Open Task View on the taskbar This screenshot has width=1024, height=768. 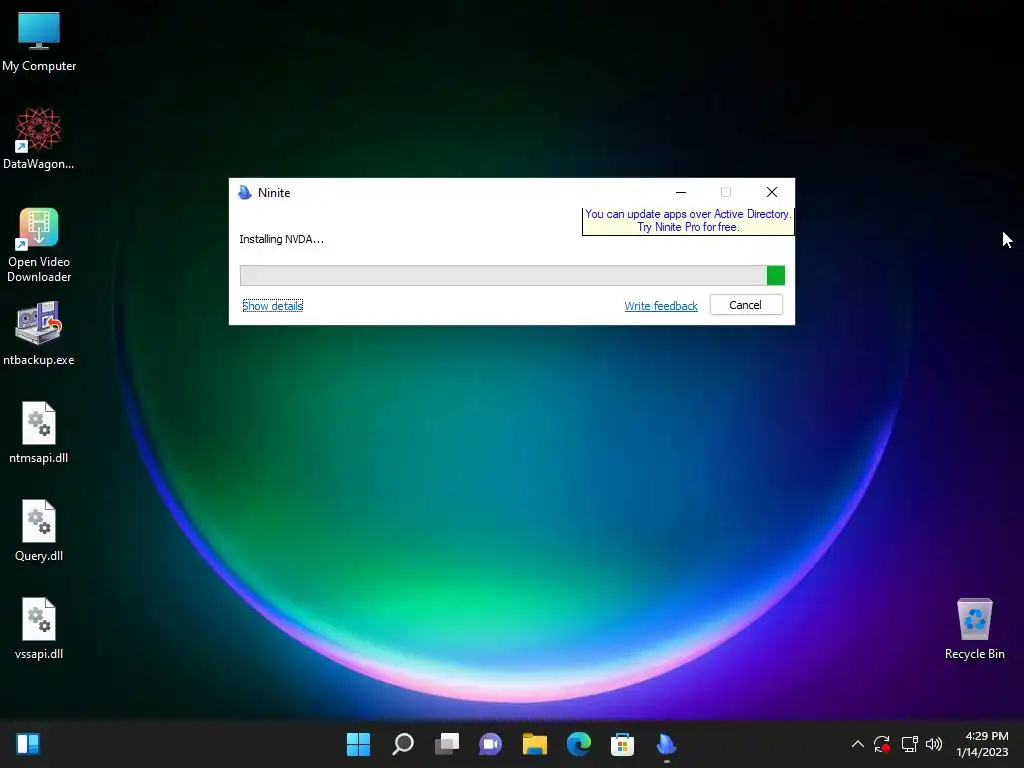click(447, 744)
